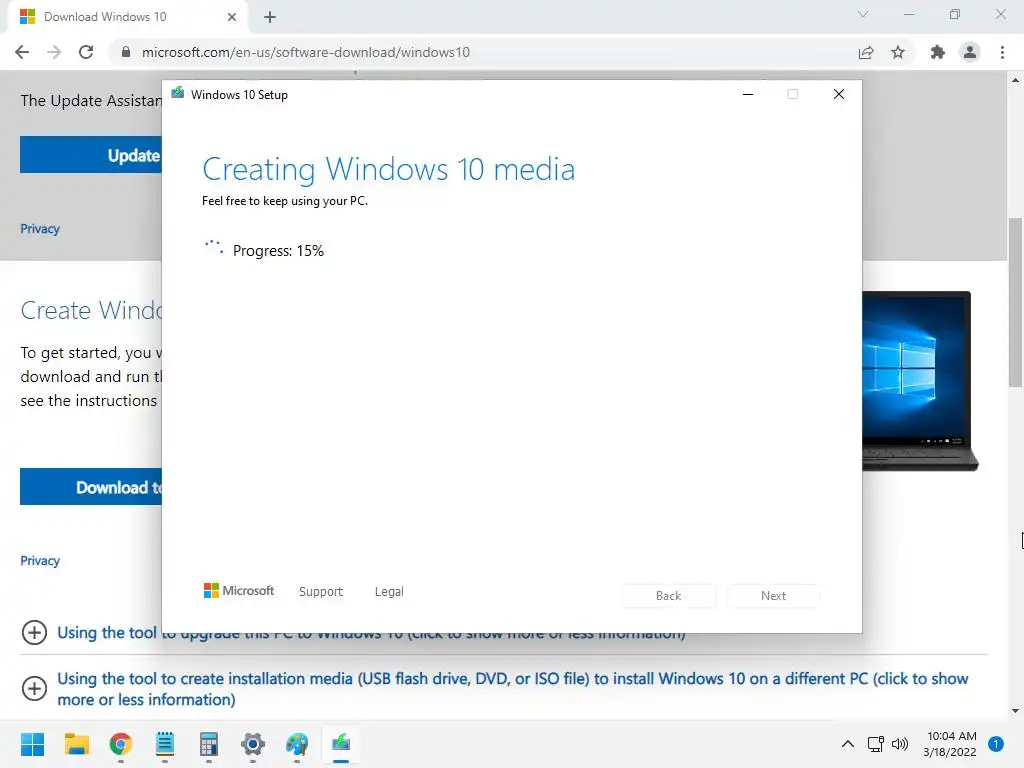
Task: Click the Back button in Setup
Action: pos(669,596)
